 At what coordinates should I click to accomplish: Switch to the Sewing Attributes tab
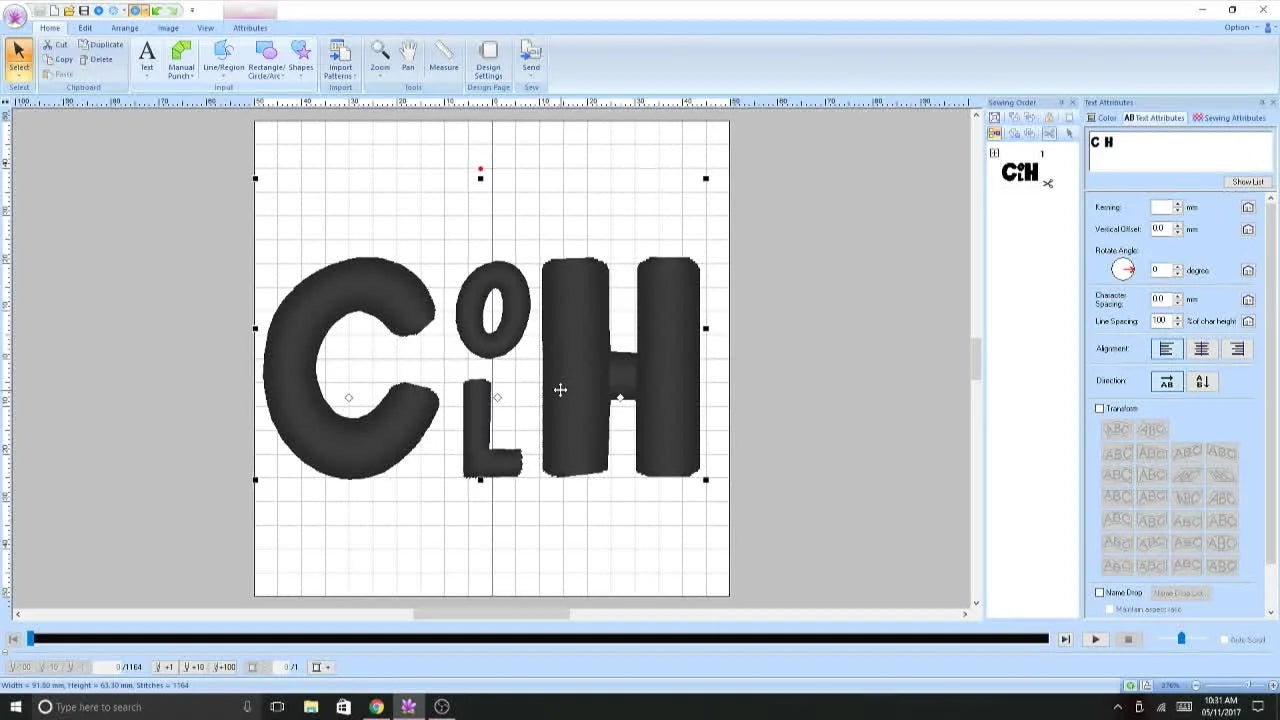pos(1229,118)
